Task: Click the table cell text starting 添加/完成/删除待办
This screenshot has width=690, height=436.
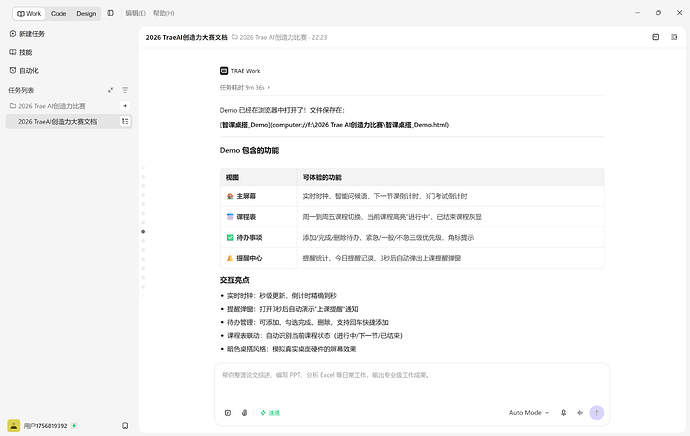Action: [x=388, y=238]
